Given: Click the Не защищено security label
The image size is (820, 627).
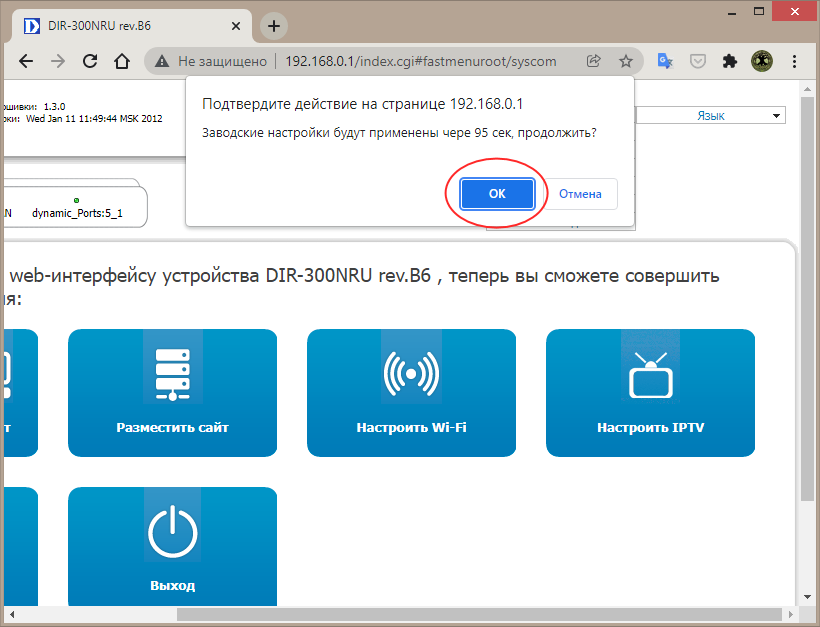Looking at the screenshot, I should coord(222,61).
